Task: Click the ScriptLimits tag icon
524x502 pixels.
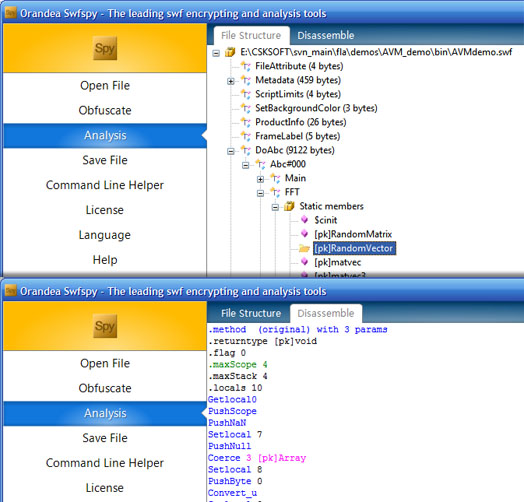Action: (x=246, y=94)
